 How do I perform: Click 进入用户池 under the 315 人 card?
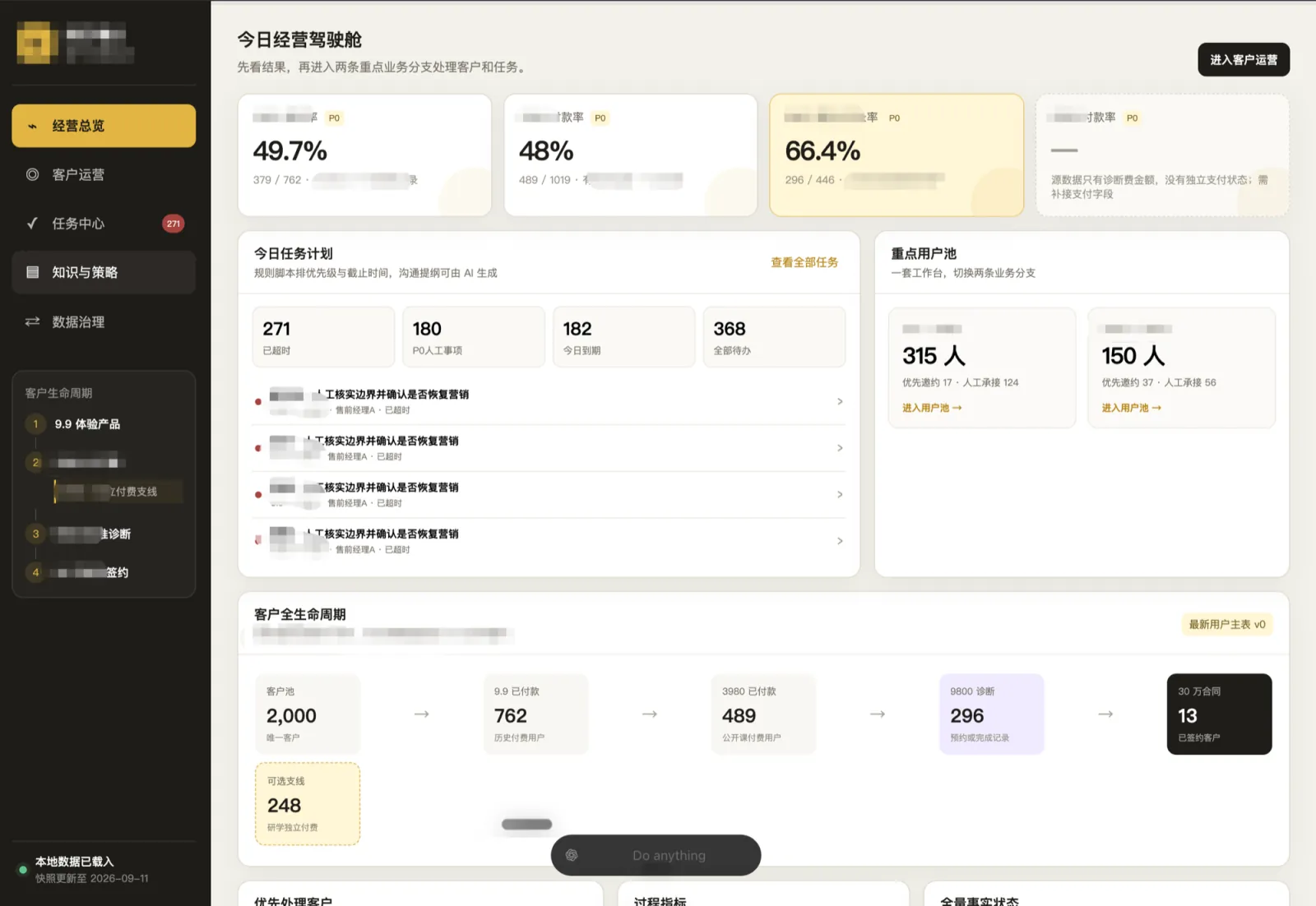(932, 408)
